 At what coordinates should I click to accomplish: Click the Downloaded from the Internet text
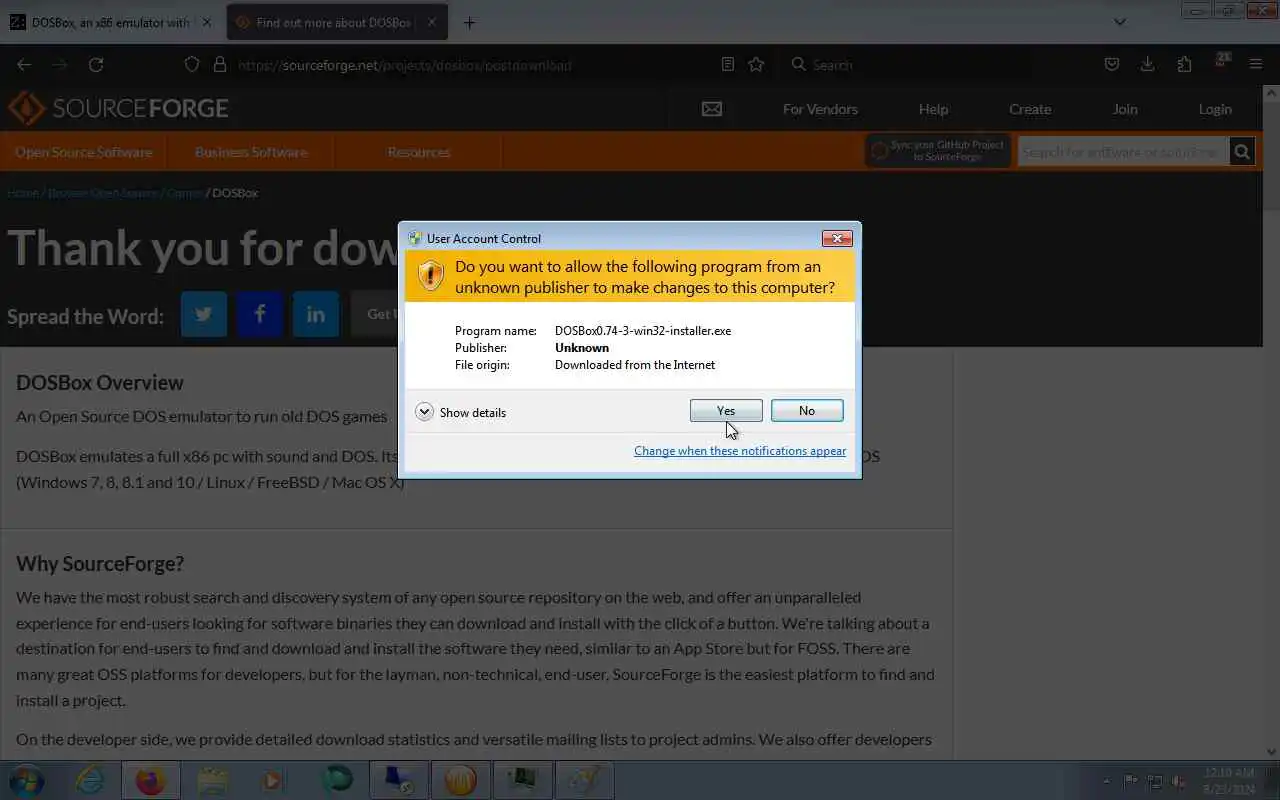click(x=635, y=365)
